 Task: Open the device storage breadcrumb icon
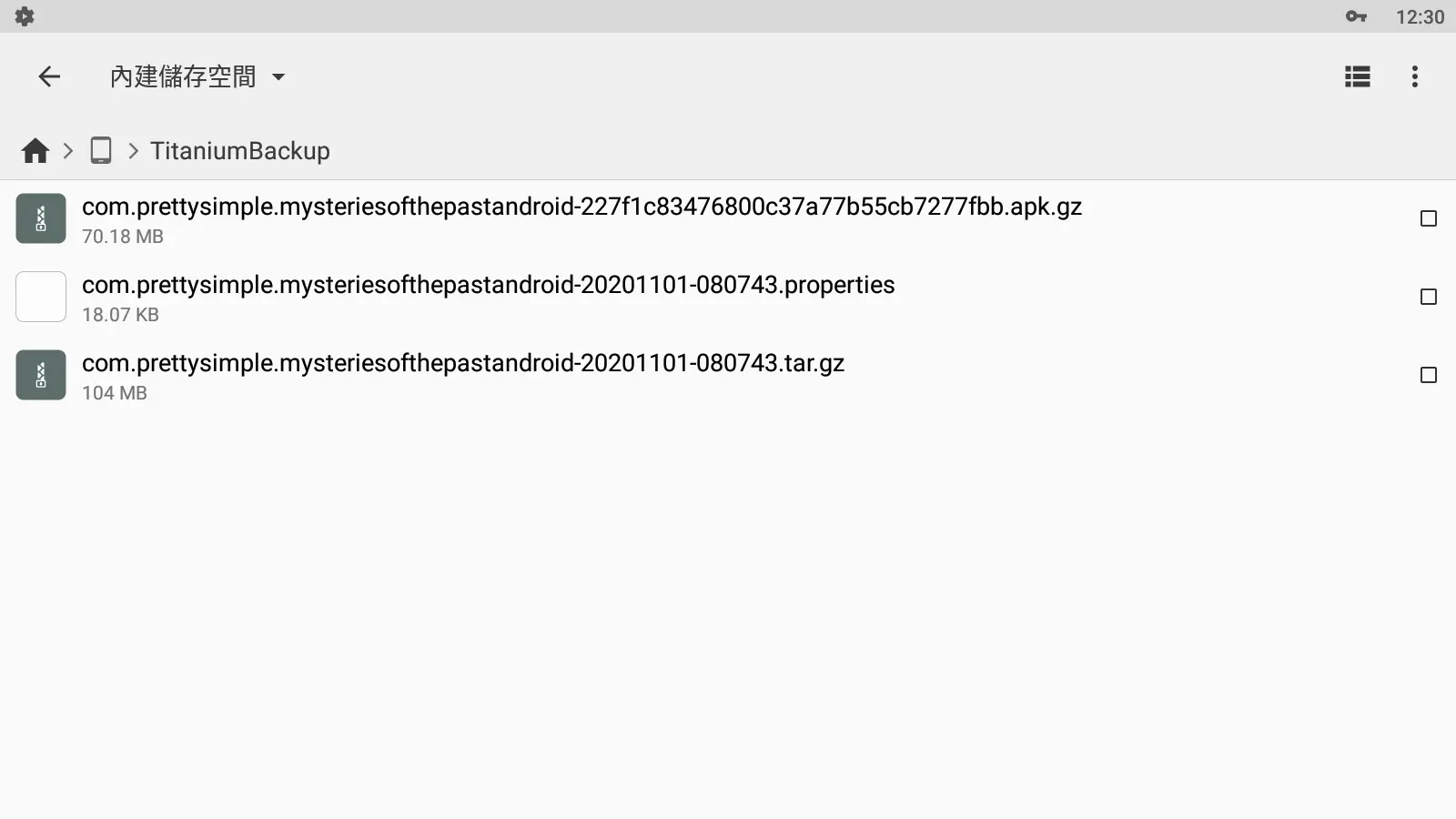tap(101, 150)
